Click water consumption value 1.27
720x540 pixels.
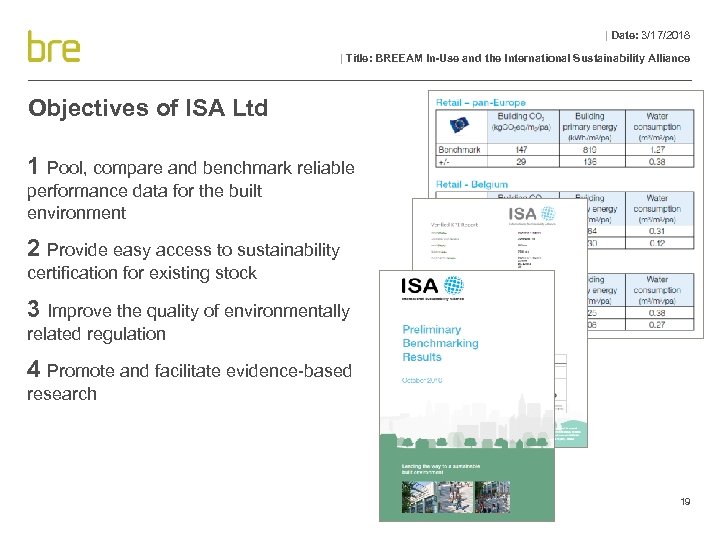(658, 150)
